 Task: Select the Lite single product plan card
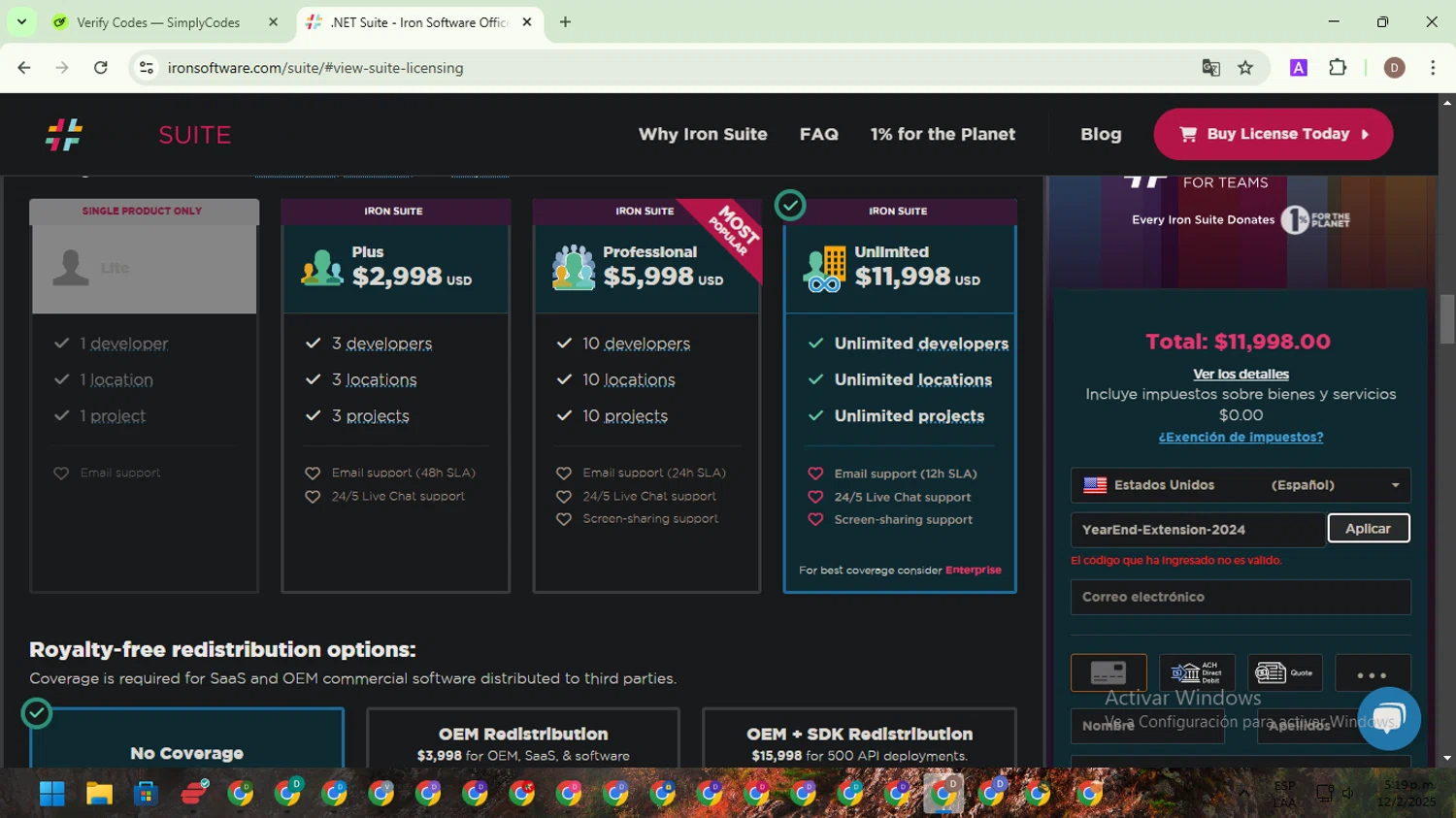click(144, 395)
